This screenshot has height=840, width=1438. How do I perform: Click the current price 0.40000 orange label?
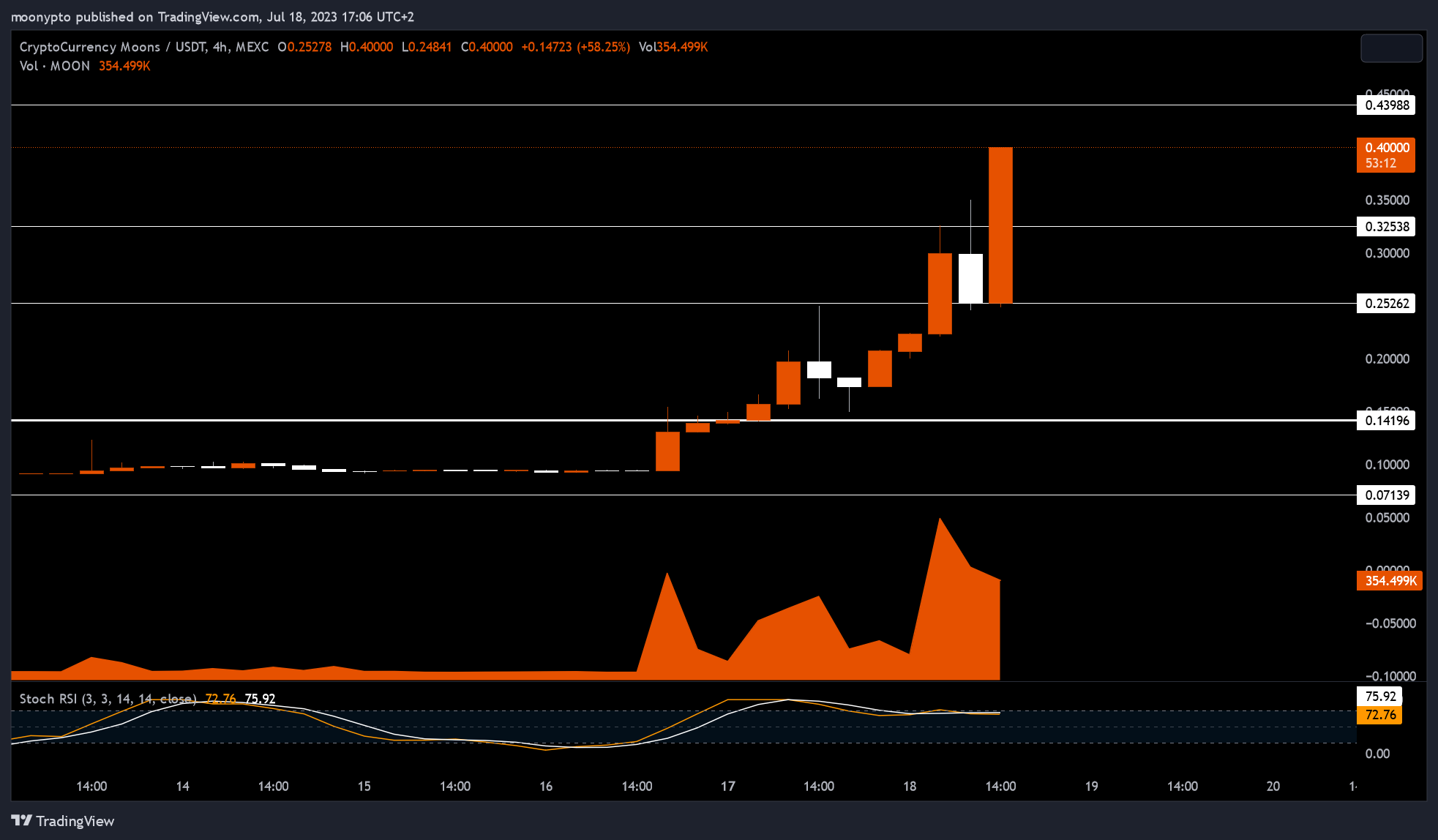point(1386,155)
